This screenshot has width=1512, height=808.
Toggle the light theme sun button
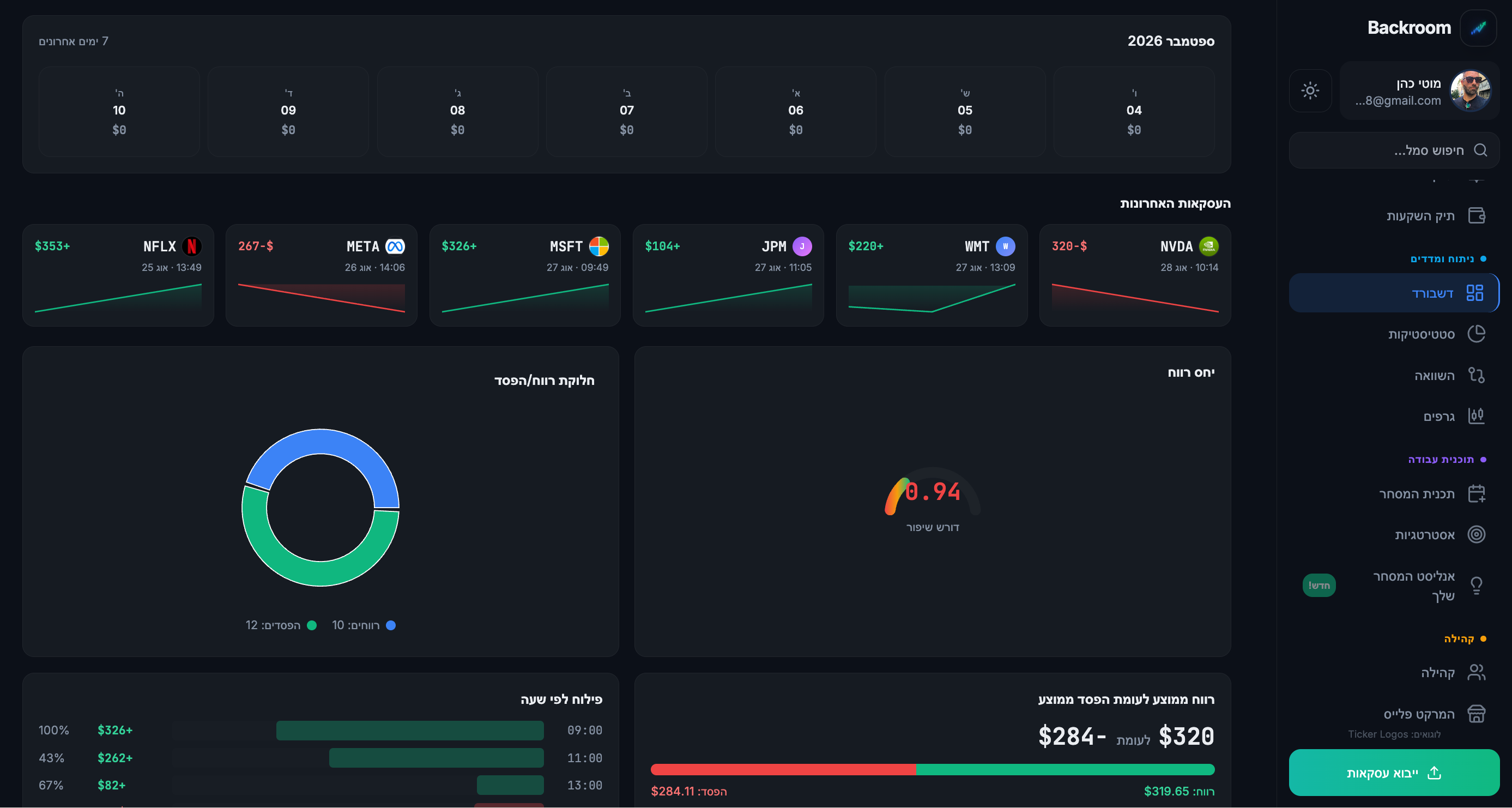pyautogui.click(x=1310, y=91)
